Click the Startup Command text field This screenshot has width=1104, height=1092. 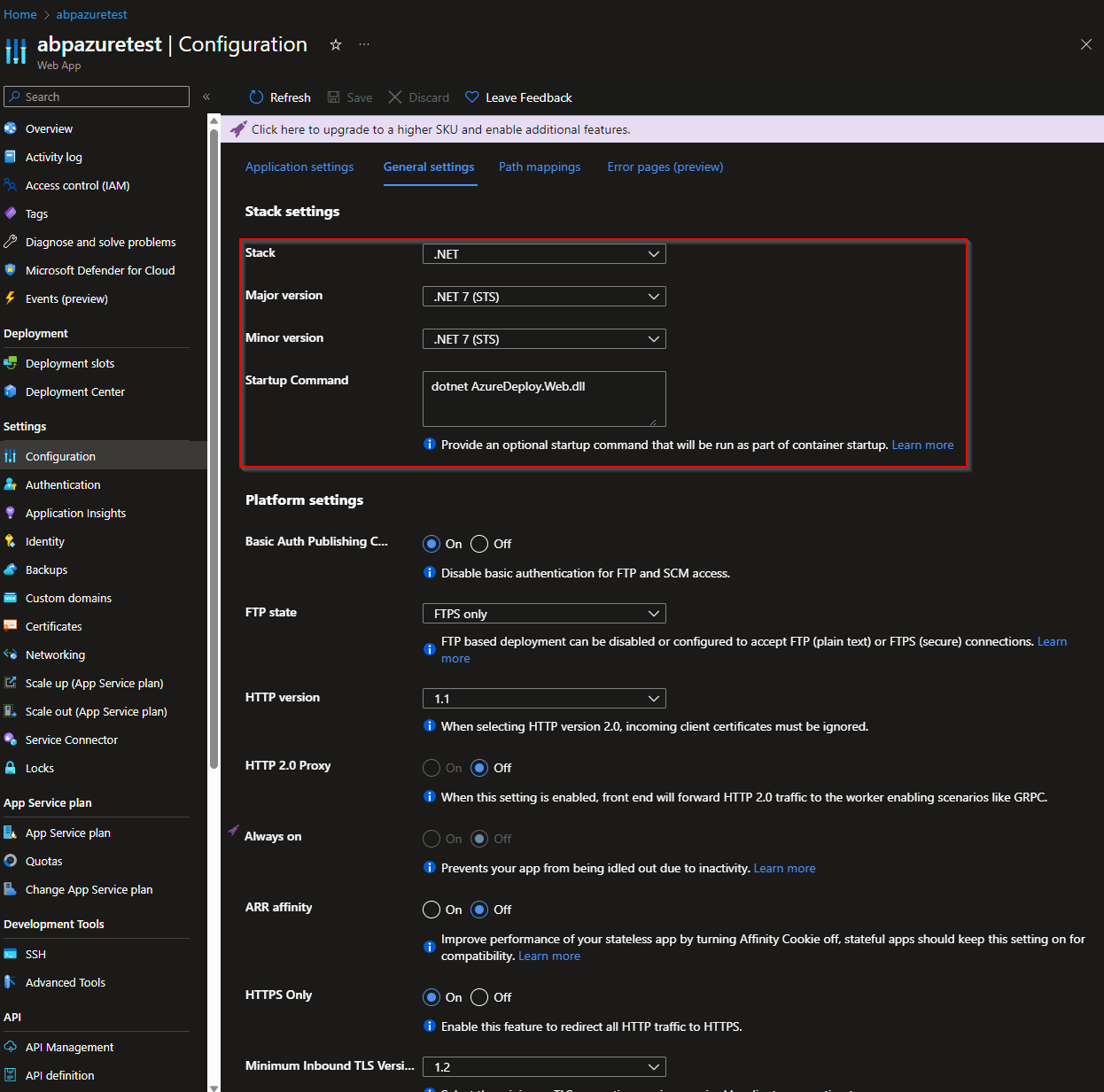544,399
